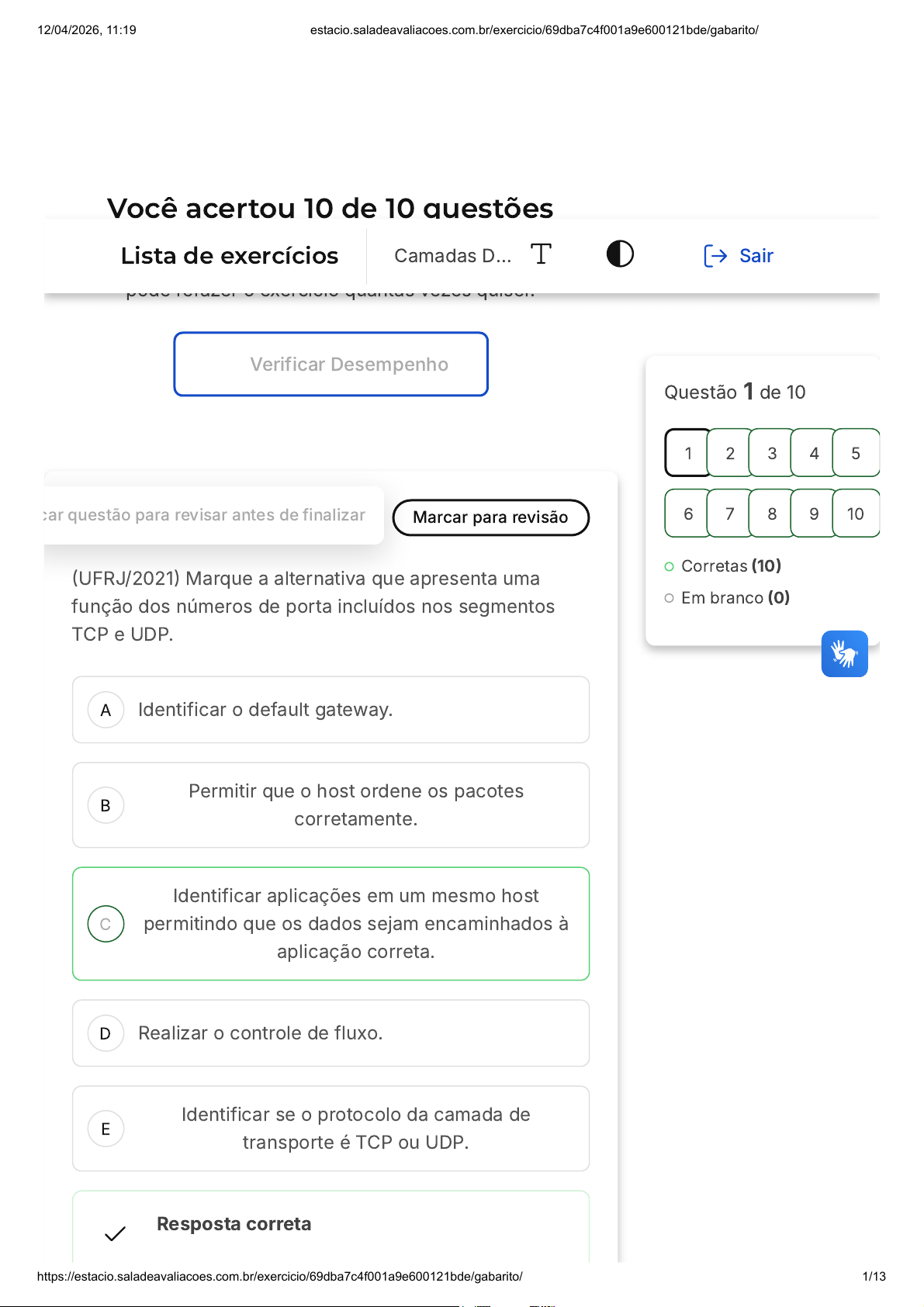This screenshot has height=1307, width=924.
Task: Pick option D radio circle
Action: 106,1034
